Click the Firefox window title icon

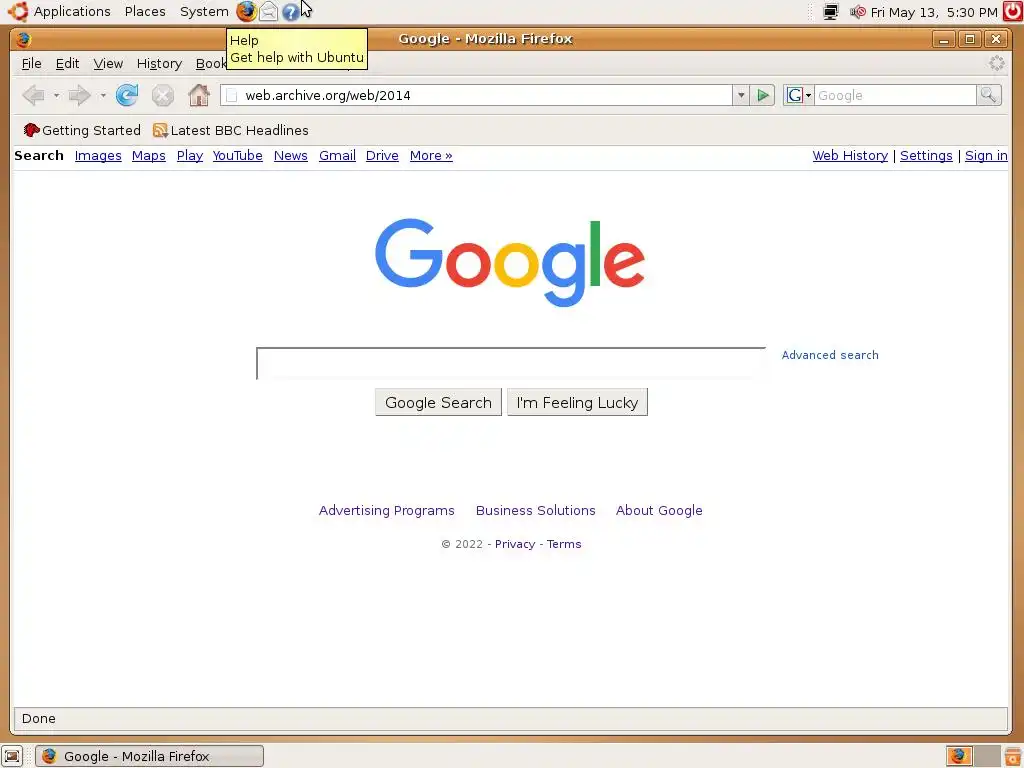(x=24, y=39)
